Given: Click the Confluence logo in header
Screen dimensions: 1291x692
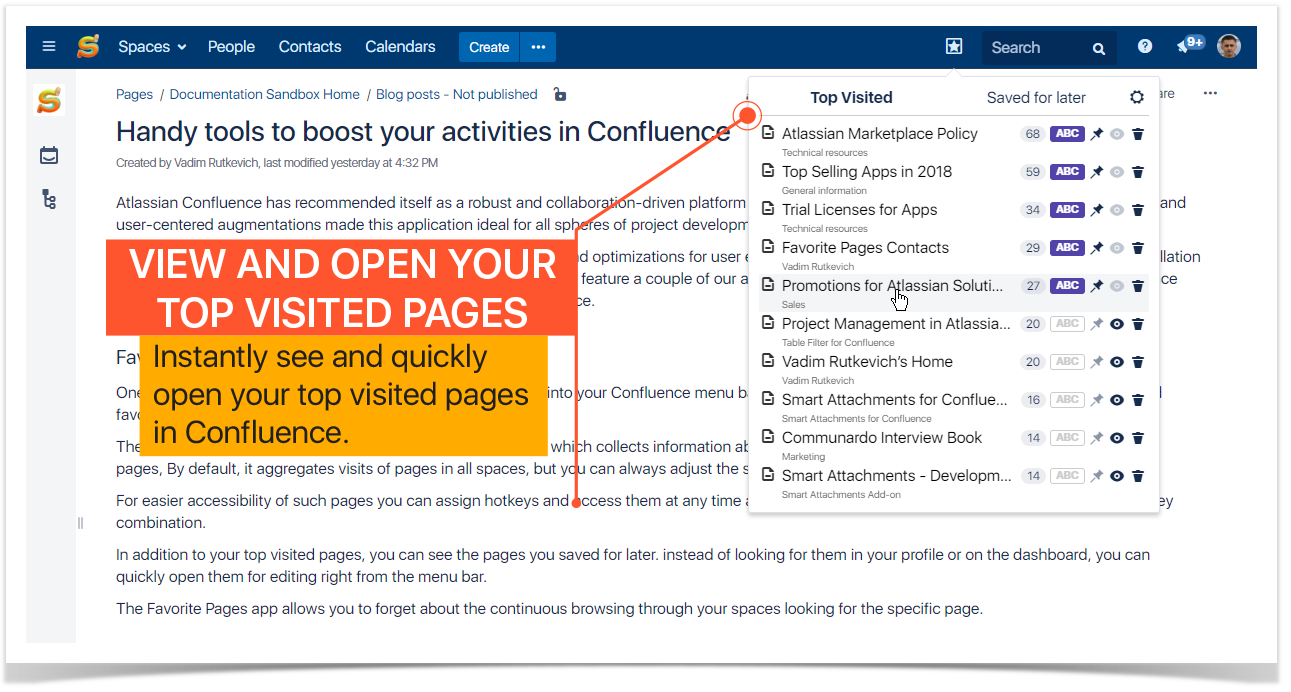Looking at the screenshot, I should [x=89, y=47].
